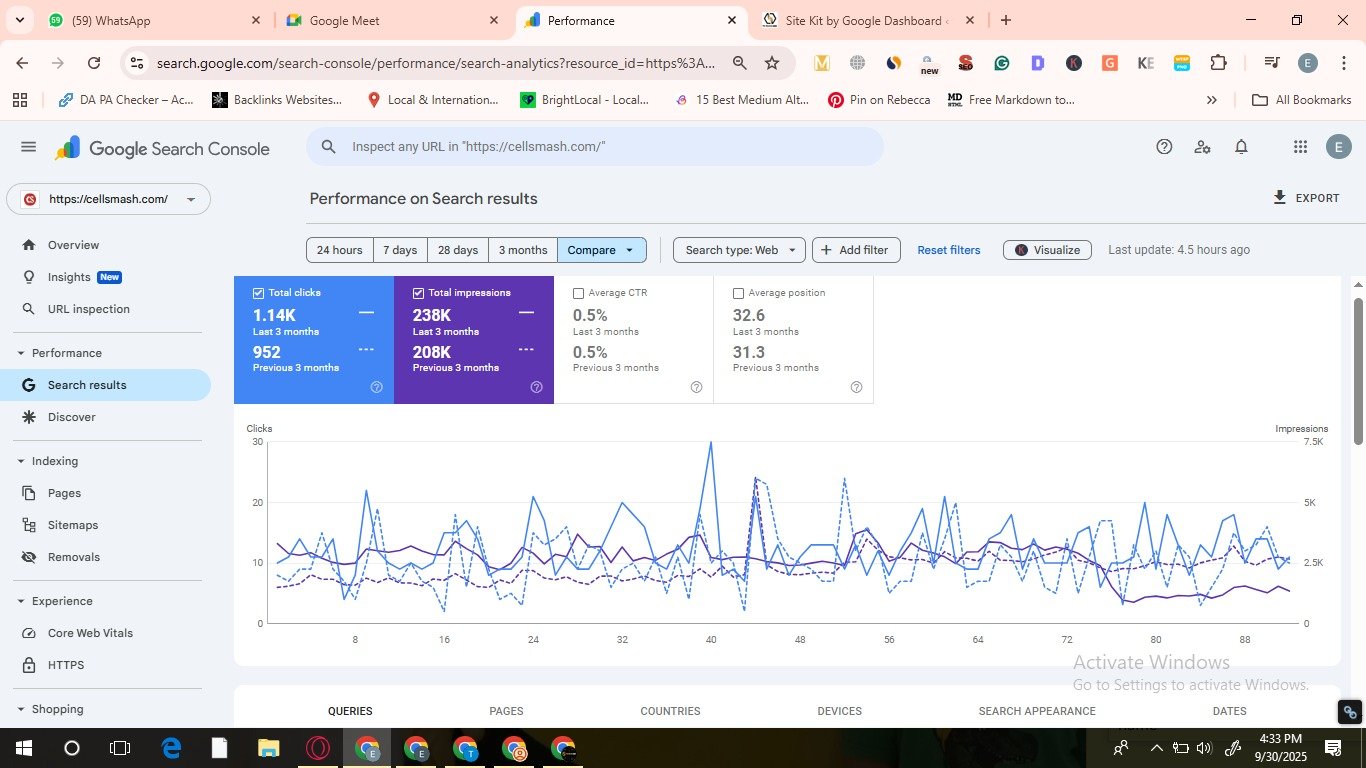Click the Reset filters link
This screenshot has height=768, width=1366.
coord(948,250)
